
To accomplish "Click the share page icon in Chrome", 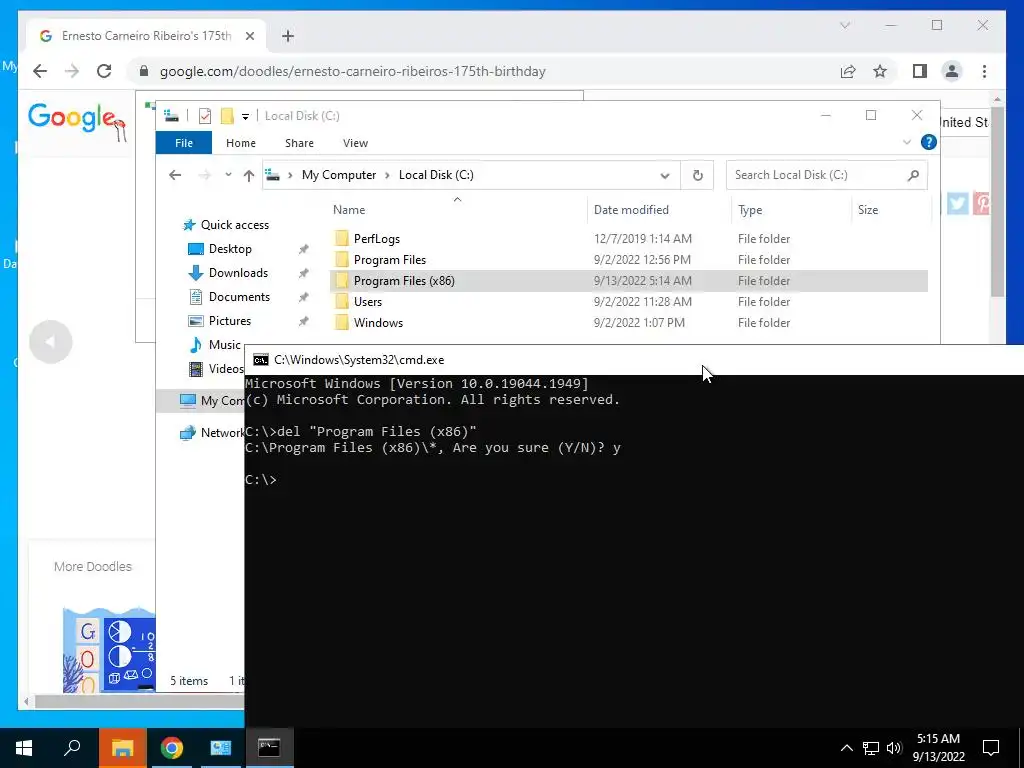I will coord(848,71).
